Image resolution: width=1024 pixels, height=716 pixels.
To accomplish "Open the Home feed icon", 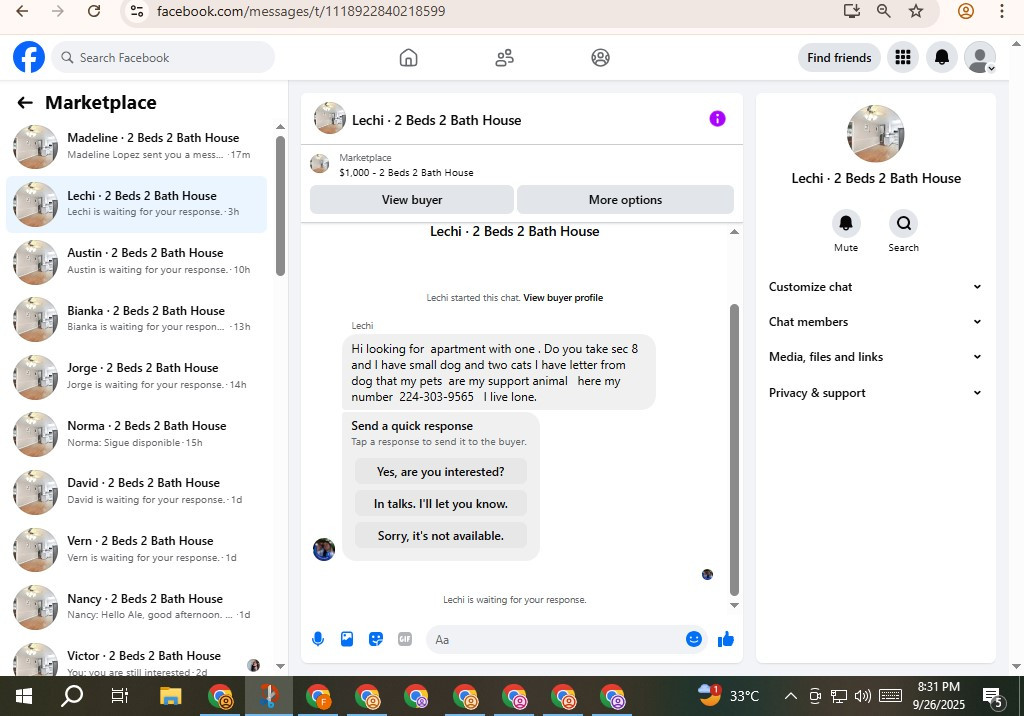I will (x=408, y=57).
